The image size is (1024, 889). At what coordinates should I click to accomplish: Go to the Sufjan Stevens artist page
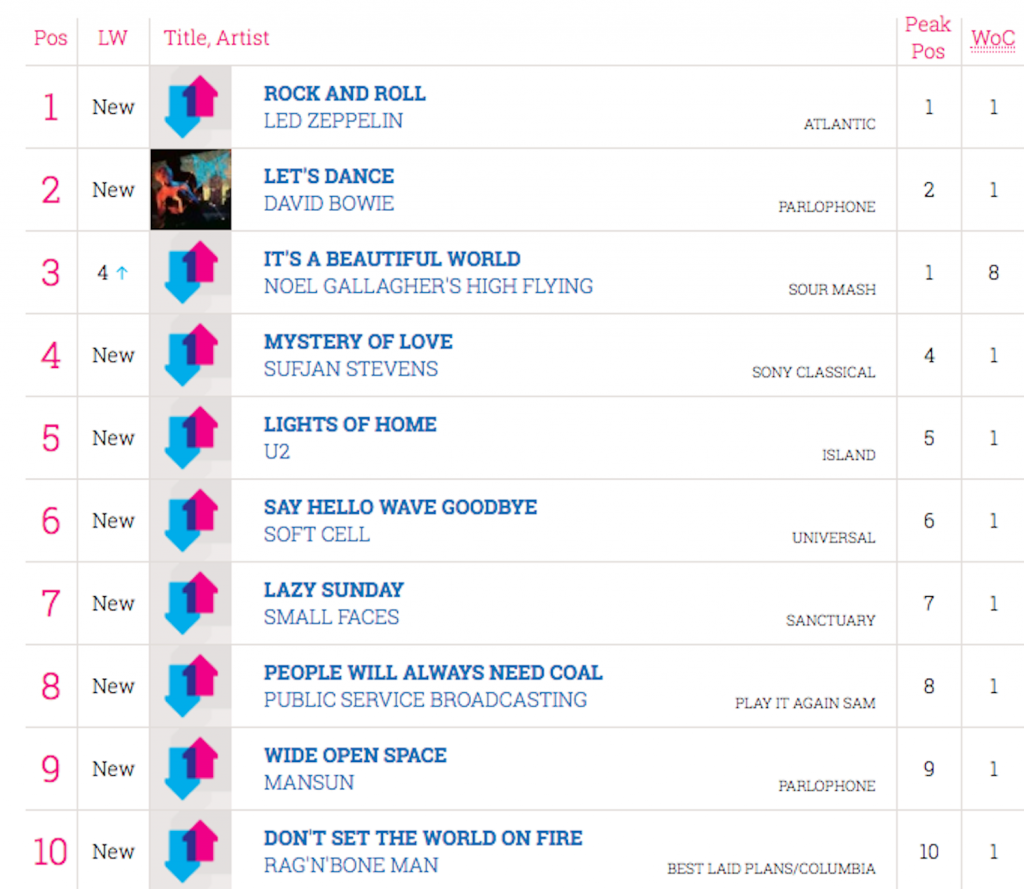(350, 369)
